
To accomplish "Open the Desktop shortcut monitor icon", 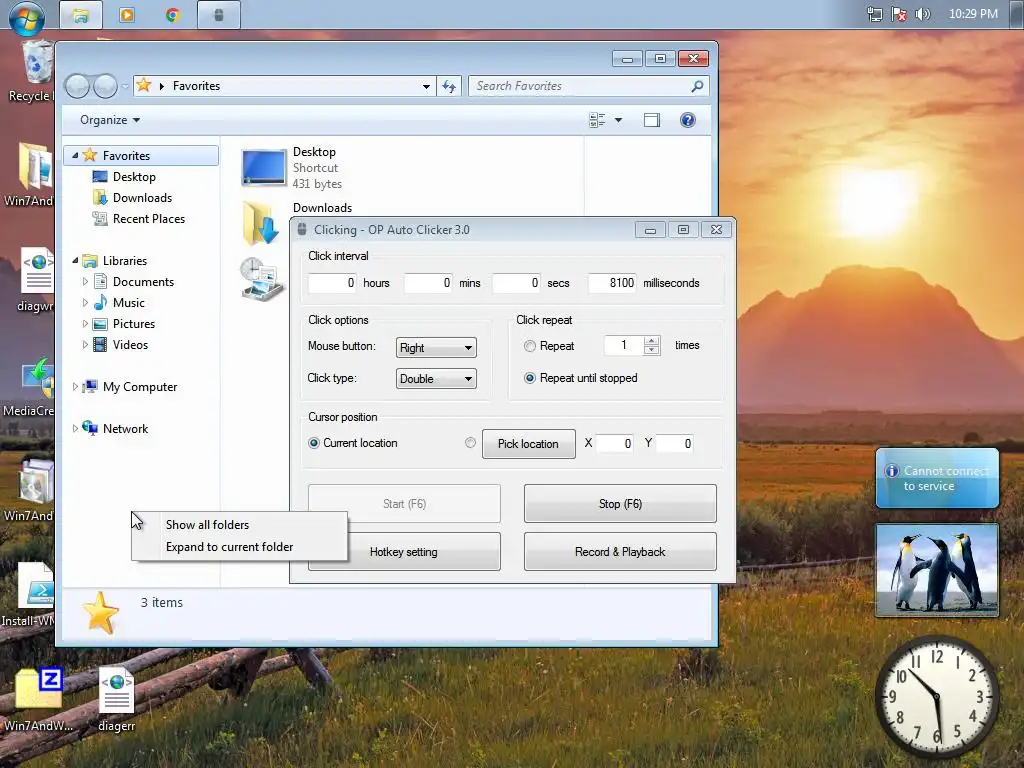I will click(263, 167).
